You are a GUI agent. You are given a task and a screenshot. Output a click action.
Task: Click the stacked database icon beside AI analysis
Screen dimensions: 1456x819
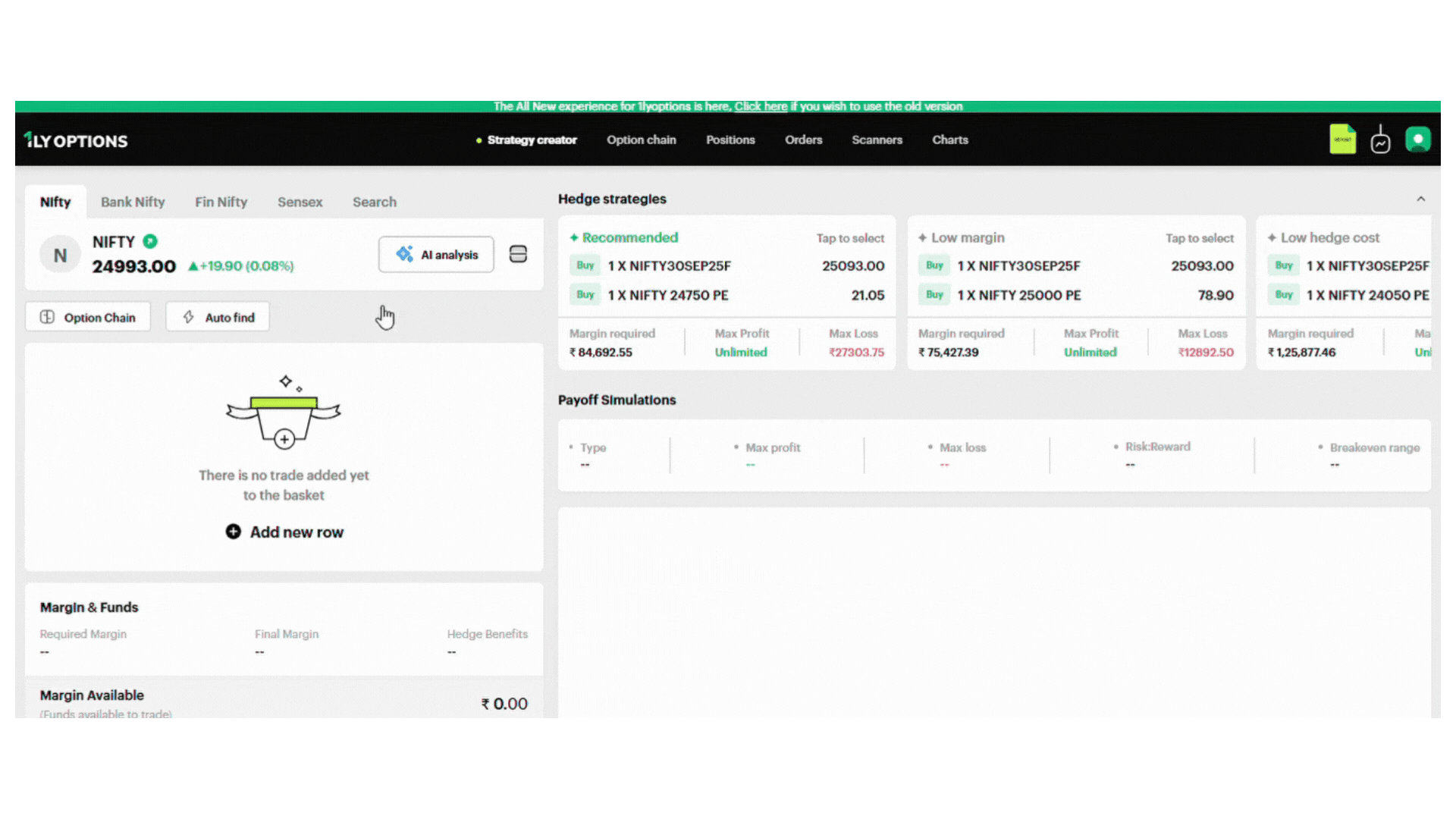click(518, 254)
